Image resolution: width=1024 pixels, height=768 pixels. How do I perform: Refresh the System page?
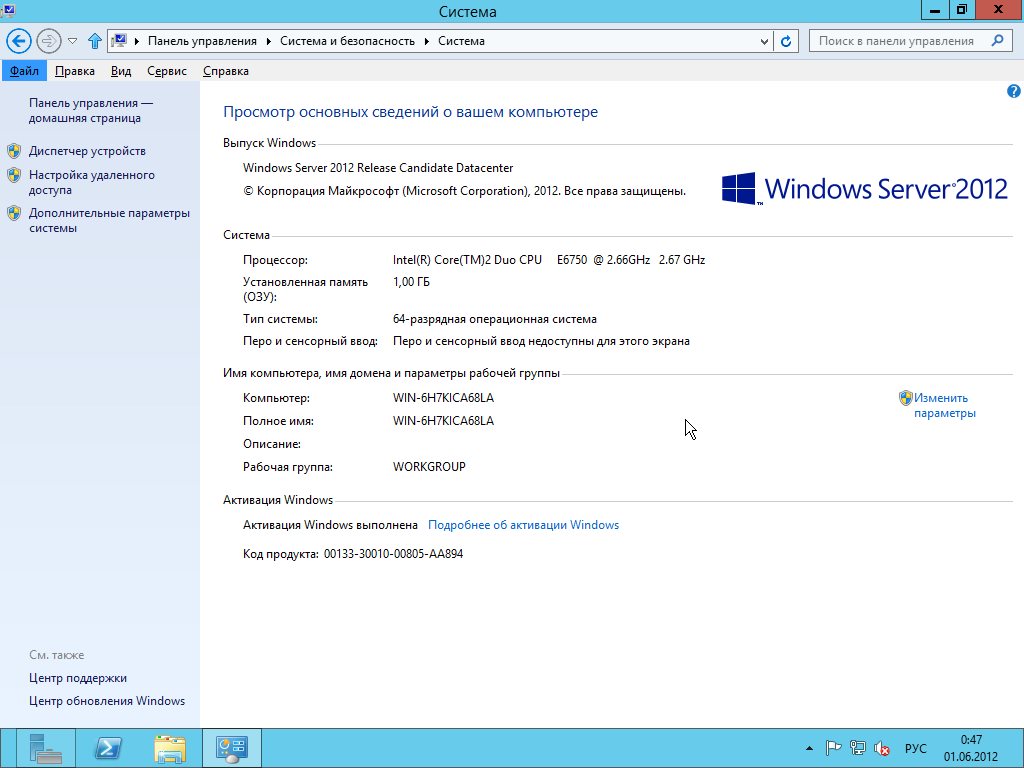tap(786, 41)
